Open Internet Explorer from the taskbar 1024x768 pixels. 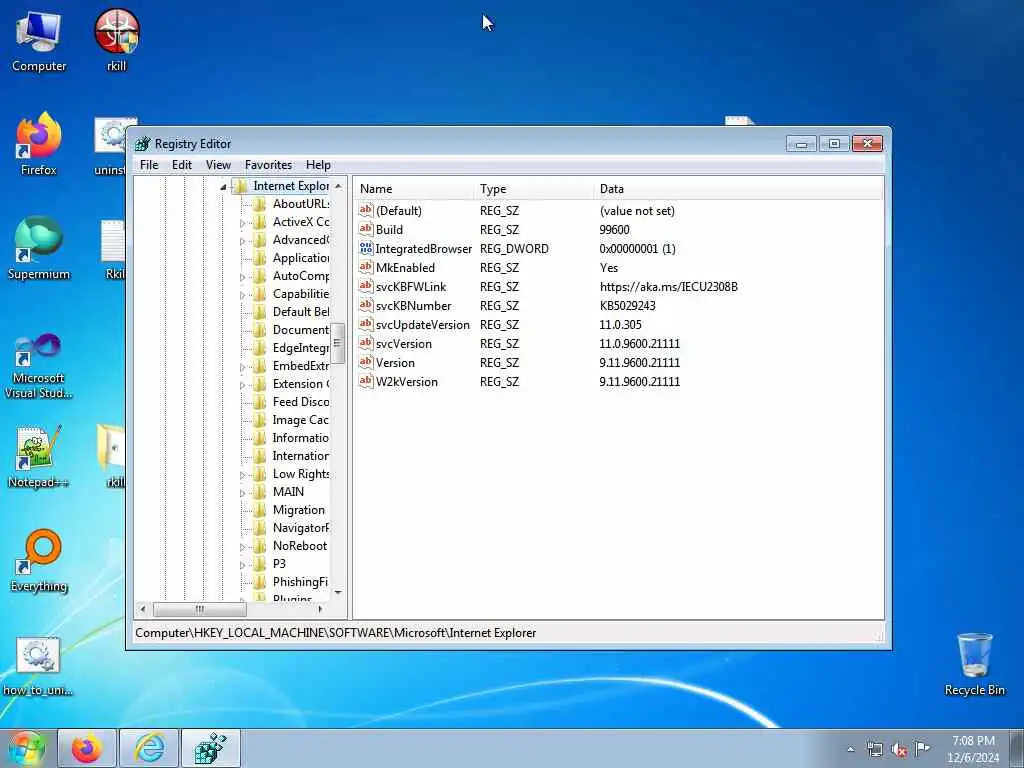coord(149,748)
